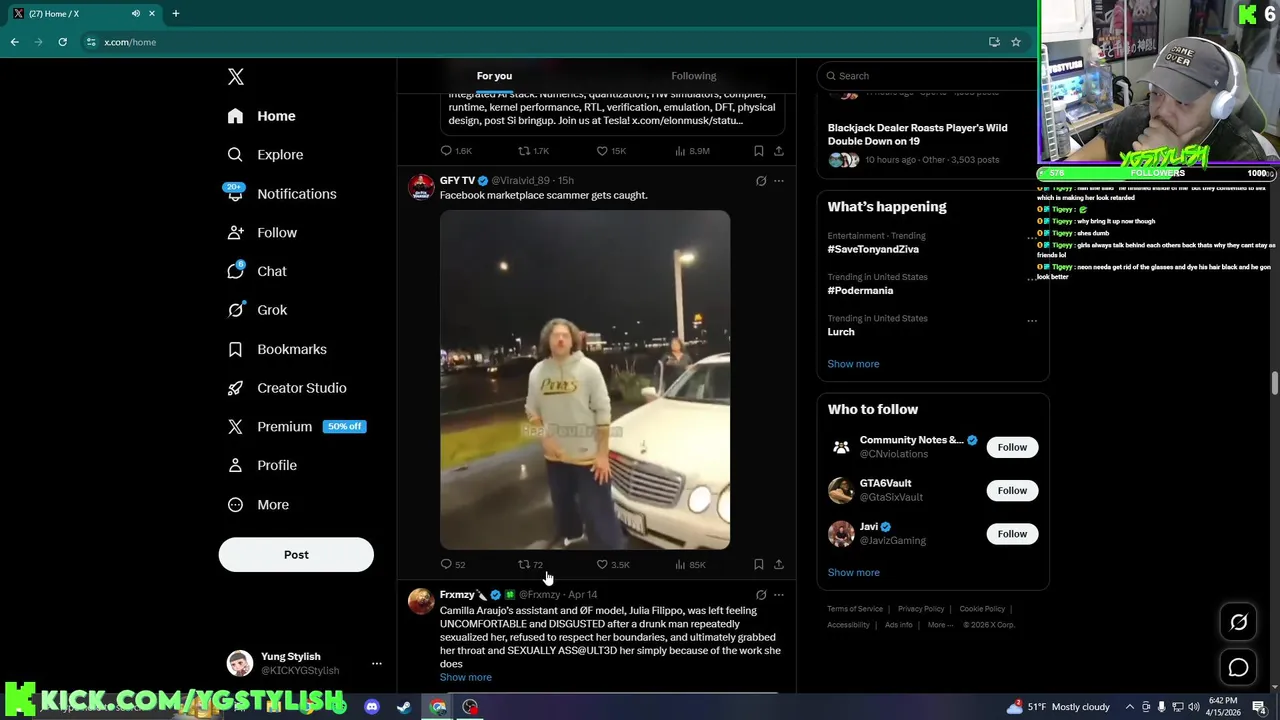This screenshot has width=1280, height=720.
Task: View analytics of GFY TV post
Action: (690, 565)
